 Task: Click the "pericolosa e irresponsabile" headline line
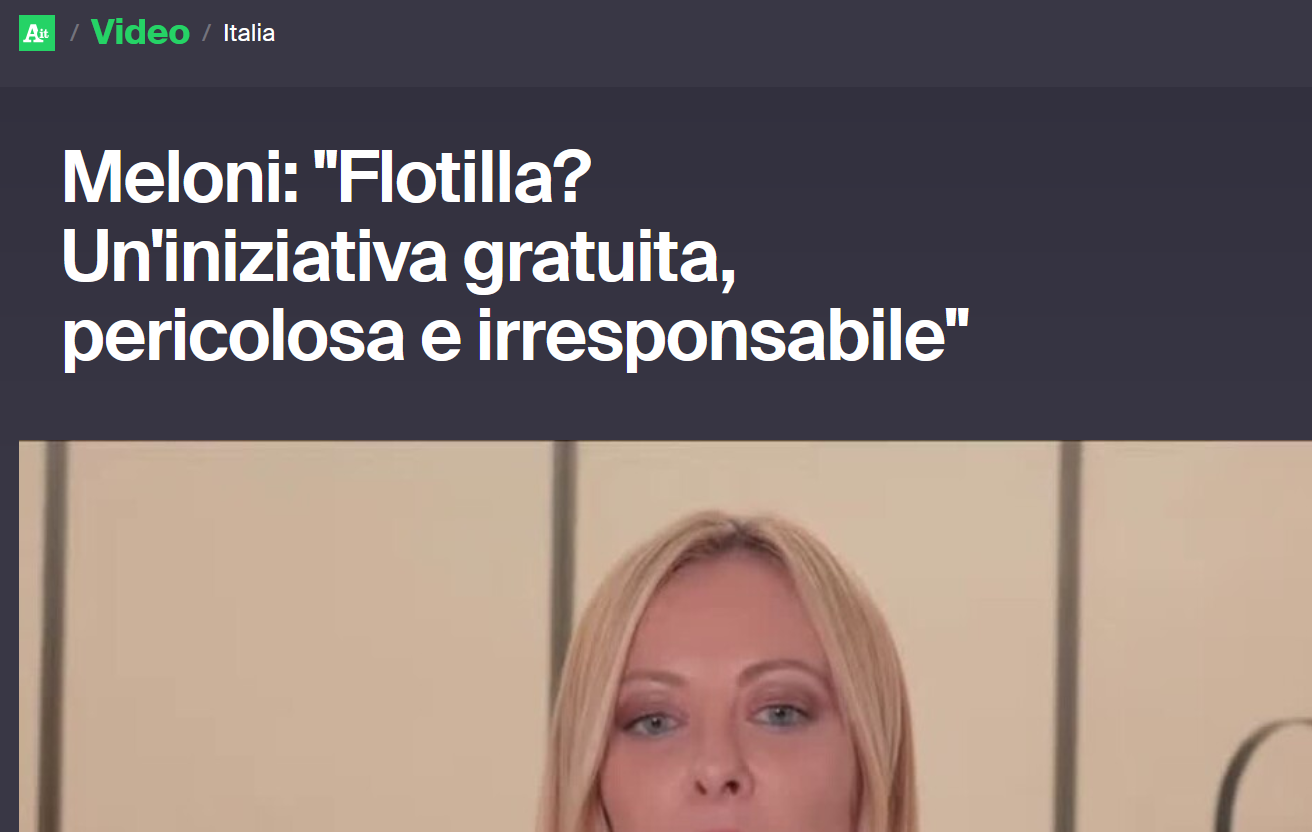pos(516,337)
